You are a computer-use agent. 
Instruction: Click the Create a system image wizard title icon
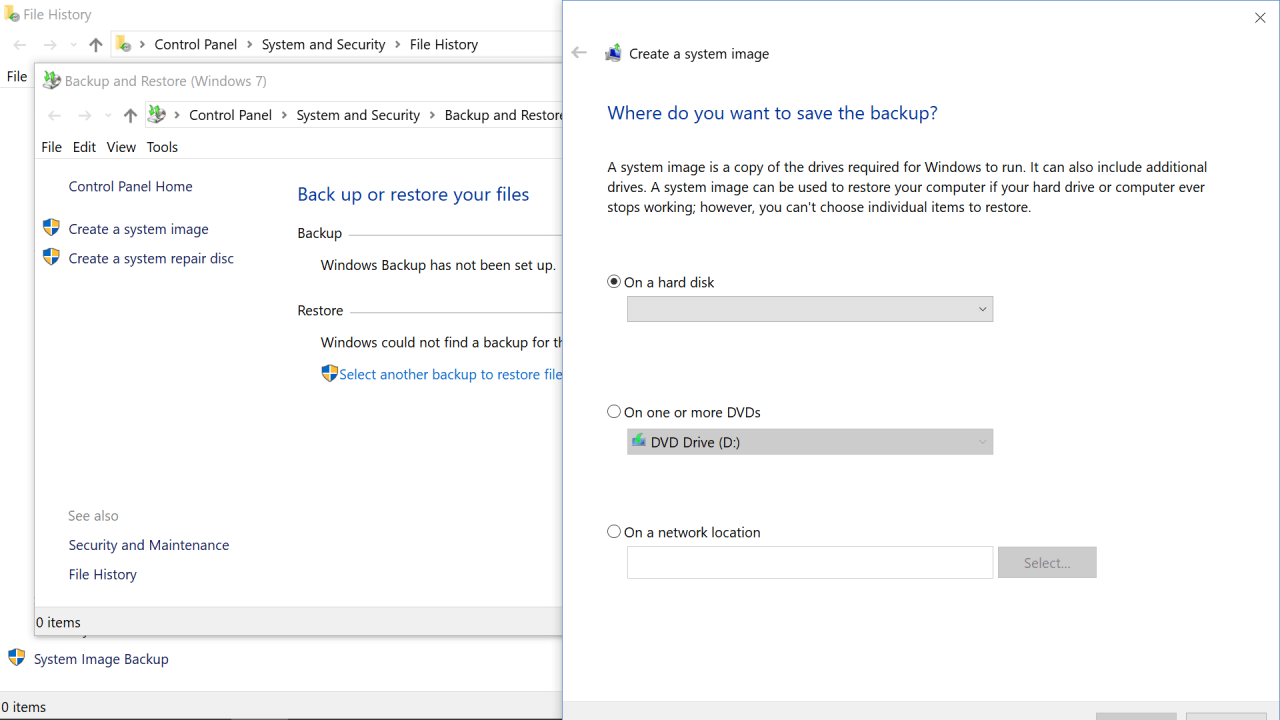(613, 53)
